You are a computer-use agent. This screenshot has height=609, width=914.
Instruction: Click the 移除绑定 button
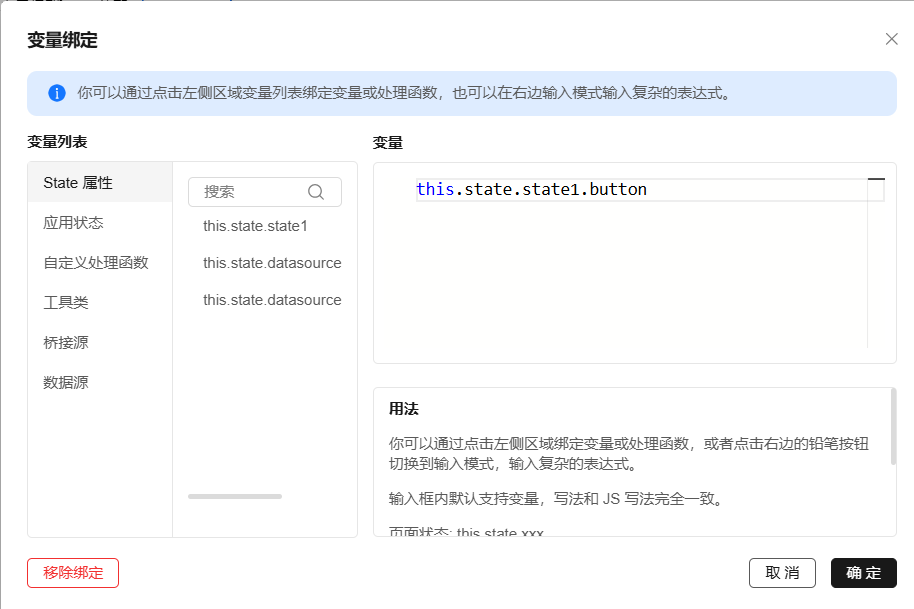point(73,573)
